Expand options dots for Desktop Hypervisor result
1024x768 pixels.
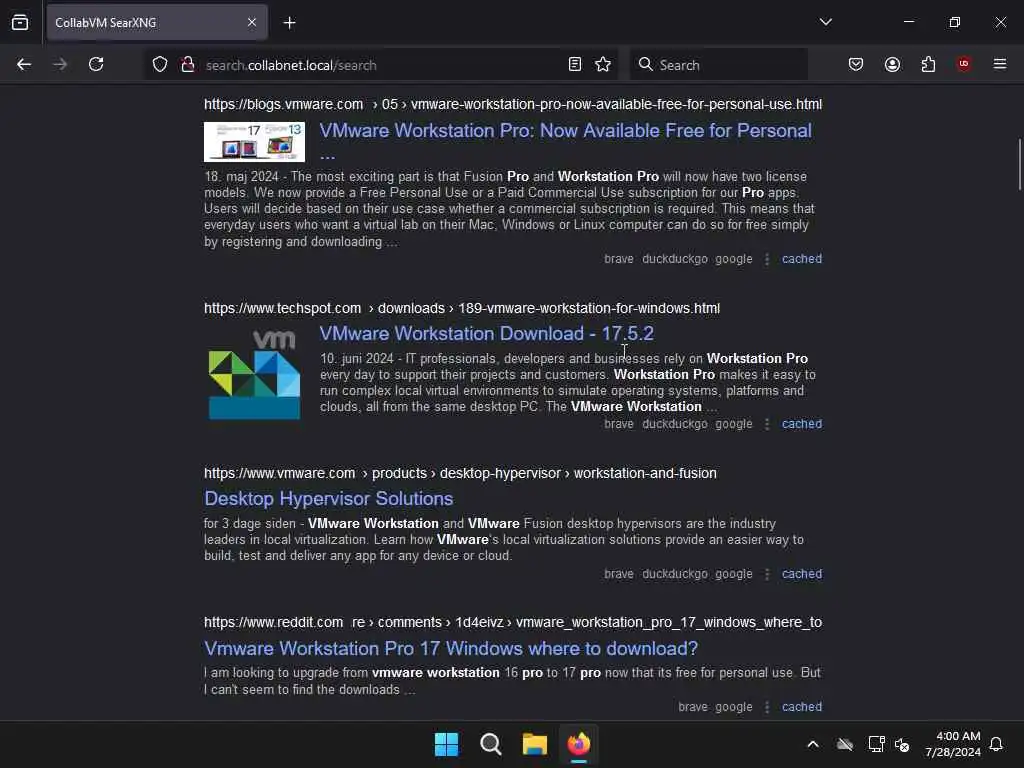[x=767, y=575]
